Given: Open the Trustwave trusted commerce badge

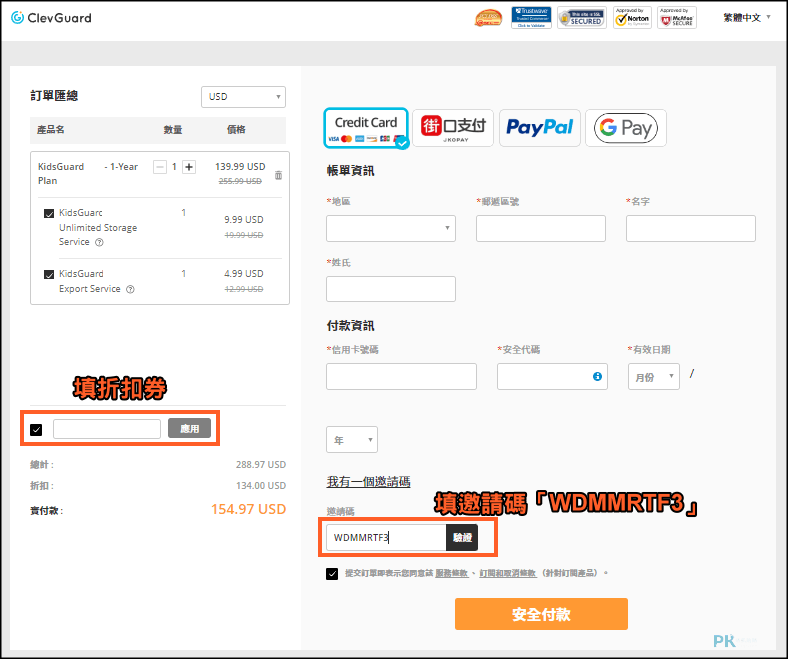Looking at the screenshot, I should 531,18.
